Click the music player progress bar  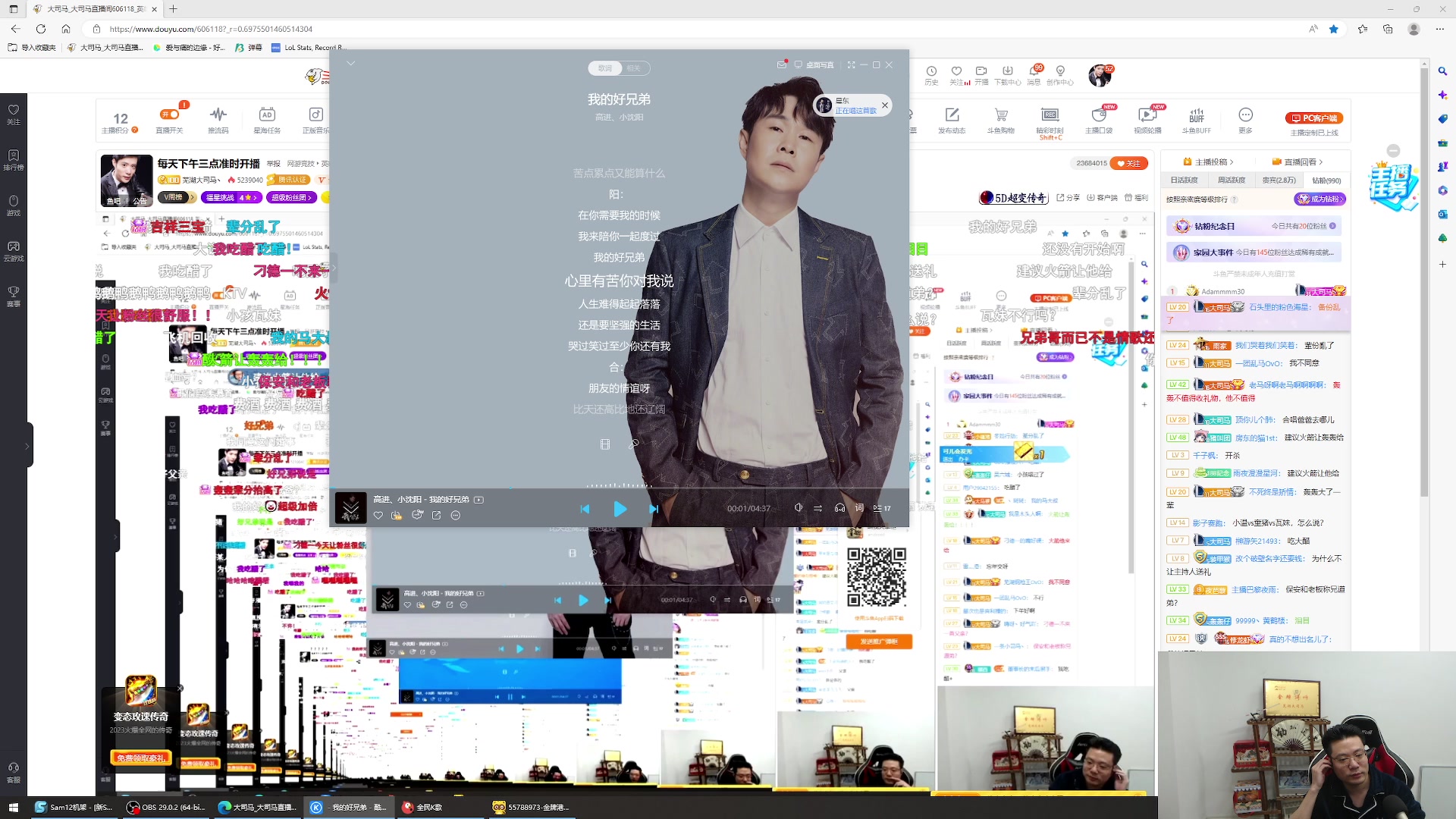coord(619,488)
